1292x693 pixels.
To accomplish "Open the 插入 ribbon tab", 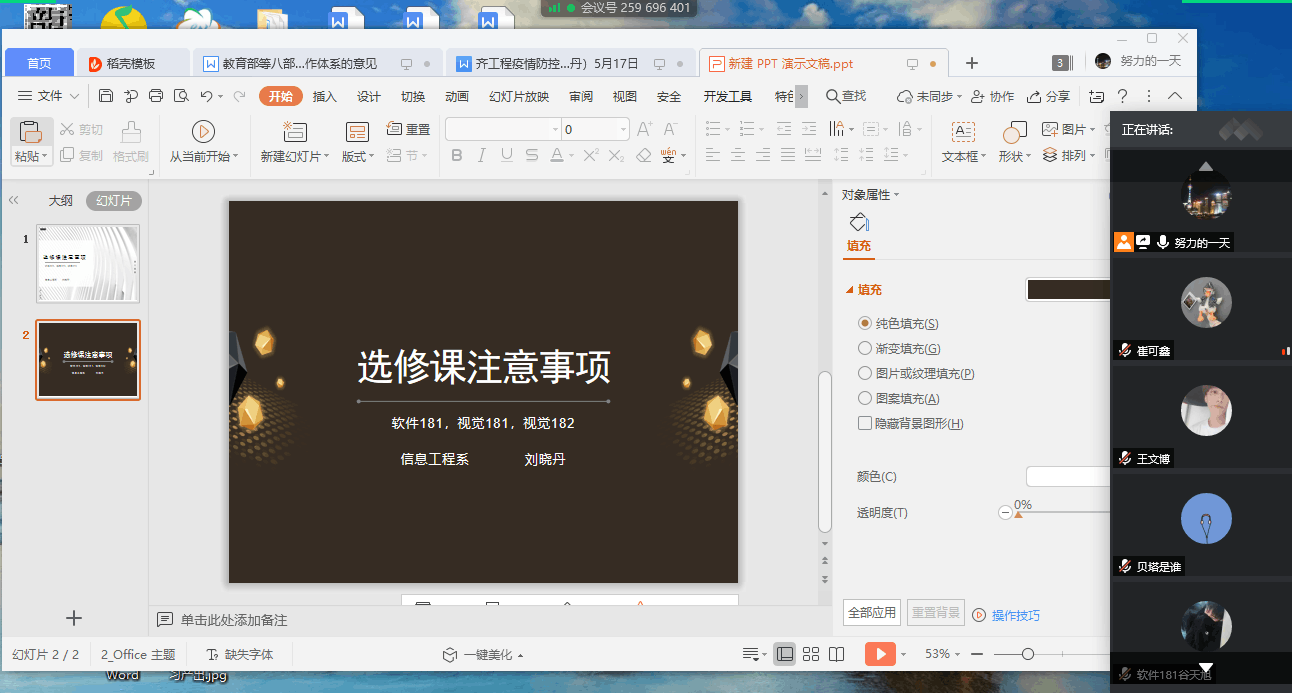I will (x=325, y=96).
